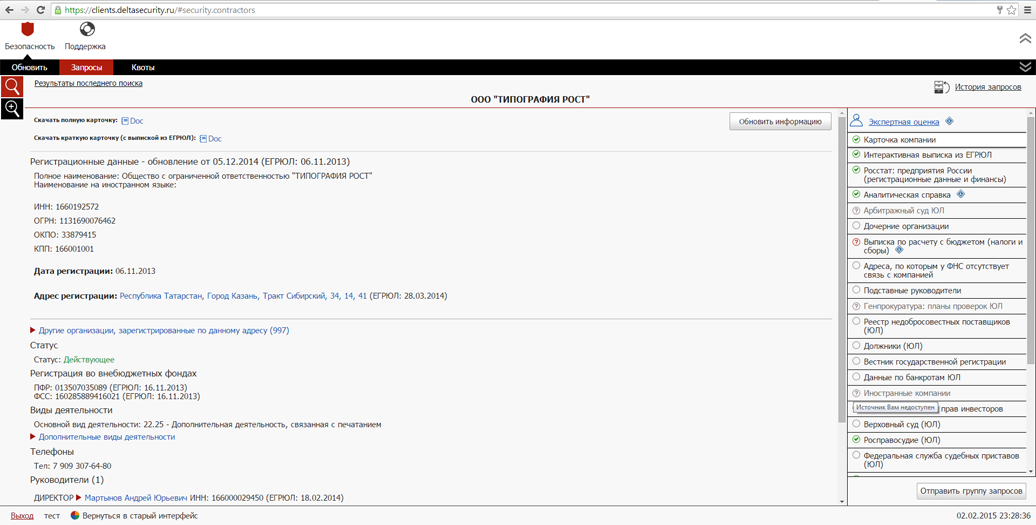Click browser reload button
The height and width of the screenshot is (525, 1036).
coord(41,10)
